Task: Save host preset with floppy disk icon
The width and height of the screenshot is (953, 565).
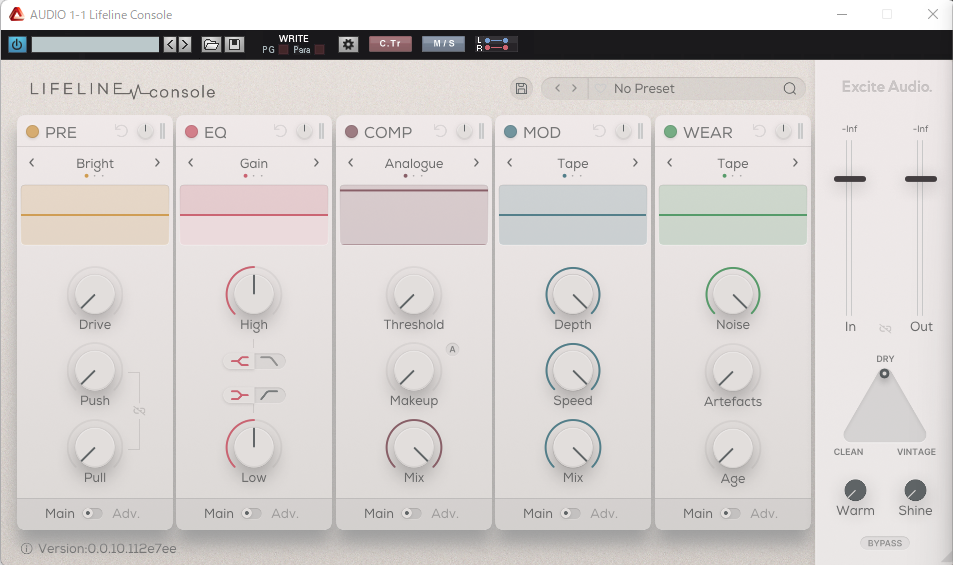Action: [234, 44]
